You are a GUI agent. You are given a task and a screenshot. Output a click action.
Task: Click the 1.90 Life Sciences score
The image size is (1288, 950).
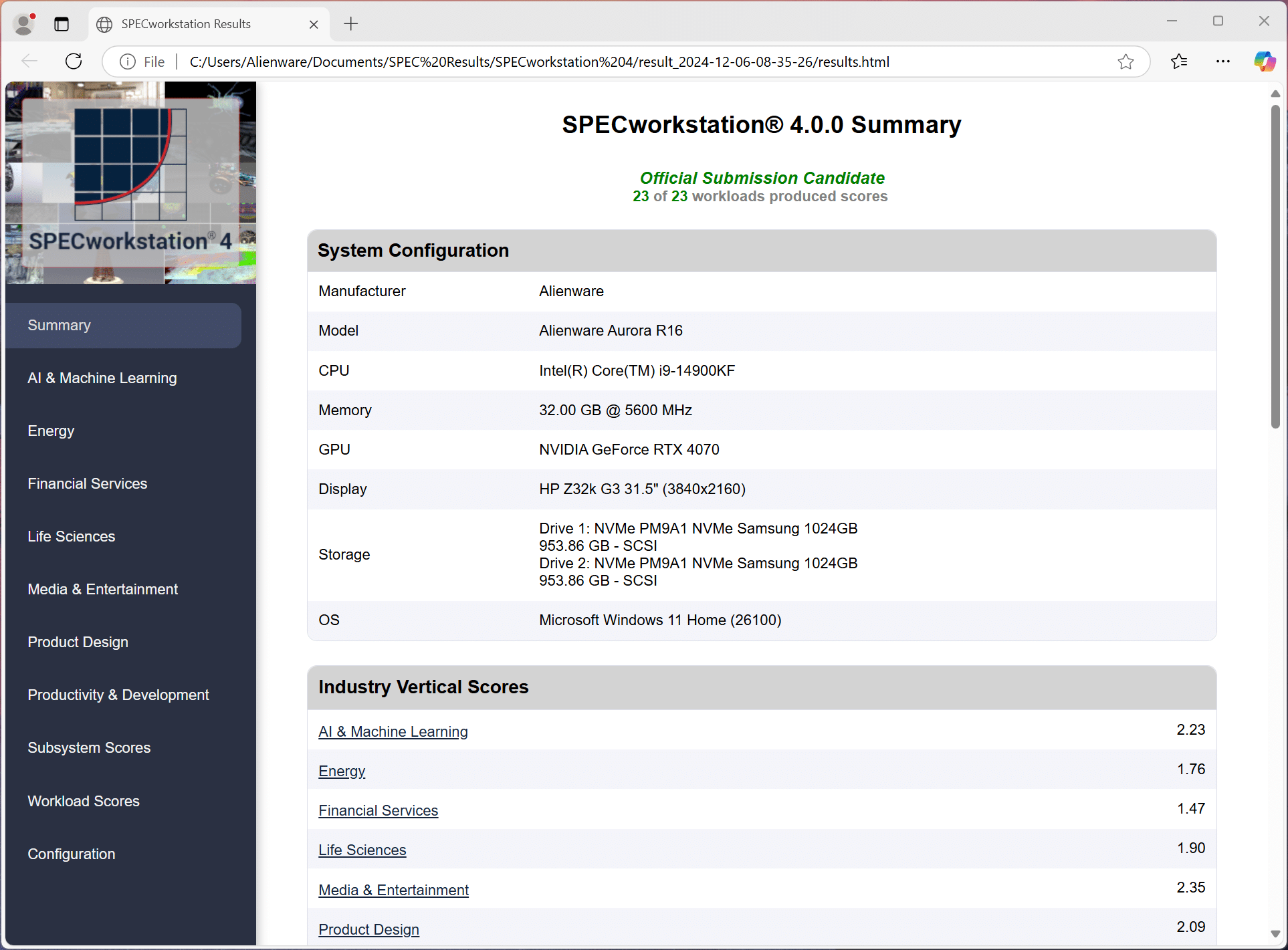[1191, 848]
